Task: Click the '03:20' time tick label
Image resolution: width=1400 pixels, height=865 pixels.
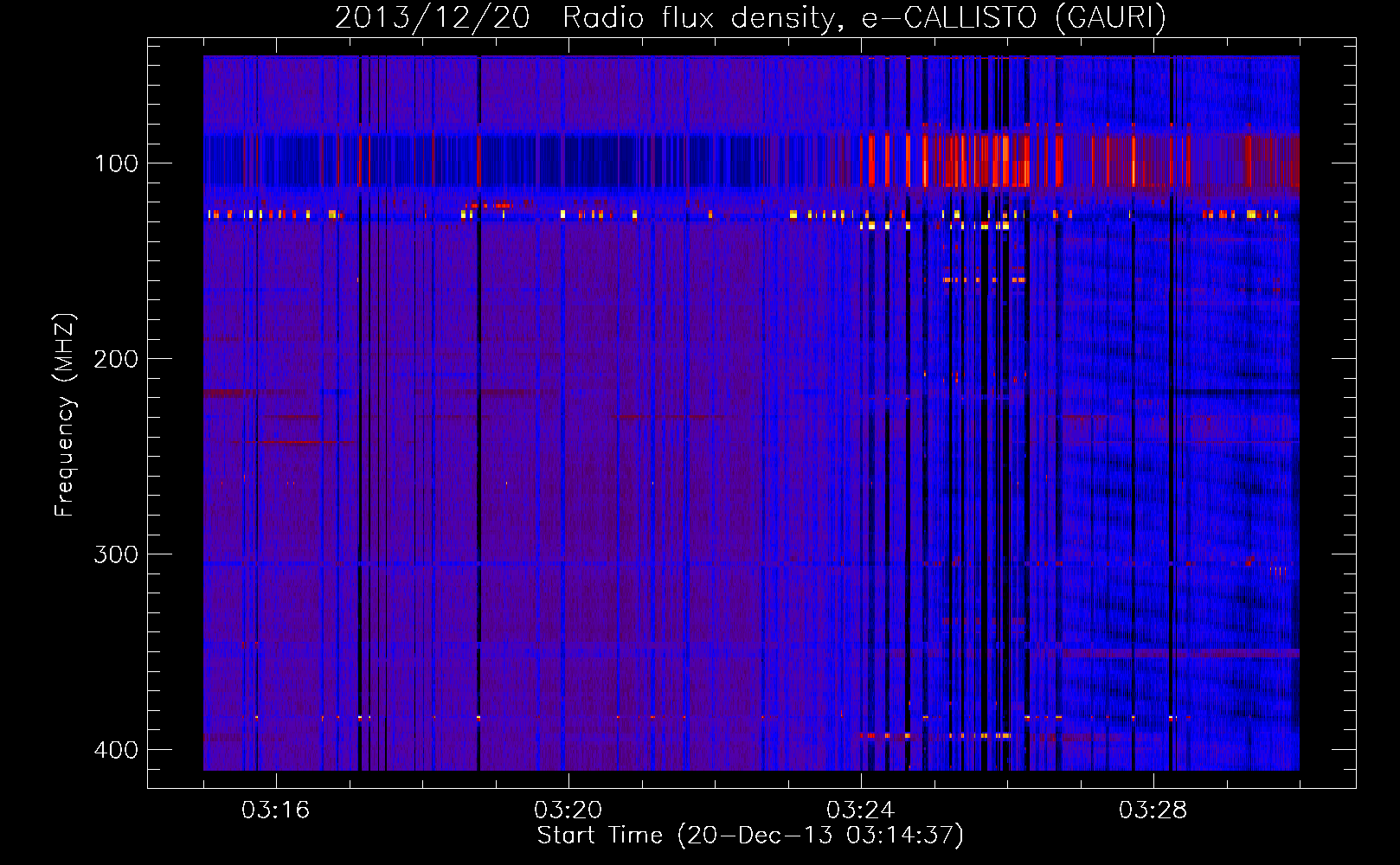Action: click(568, 811)
